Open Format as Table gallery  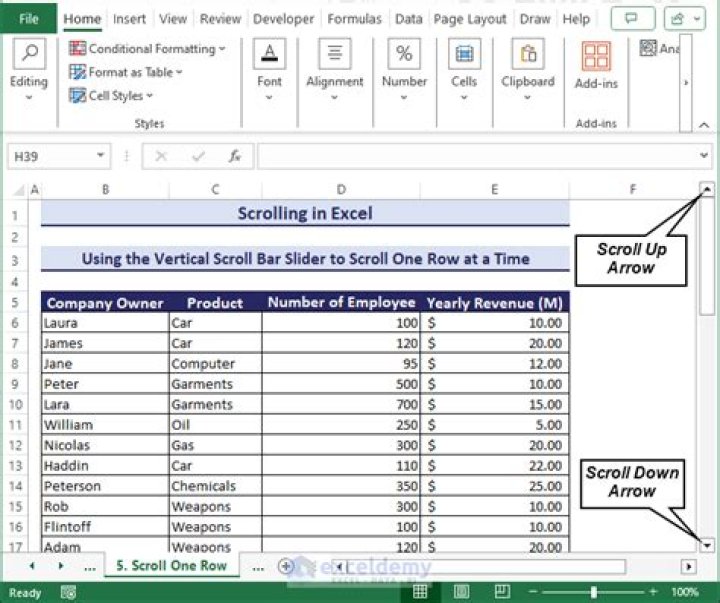coord(125,72)
